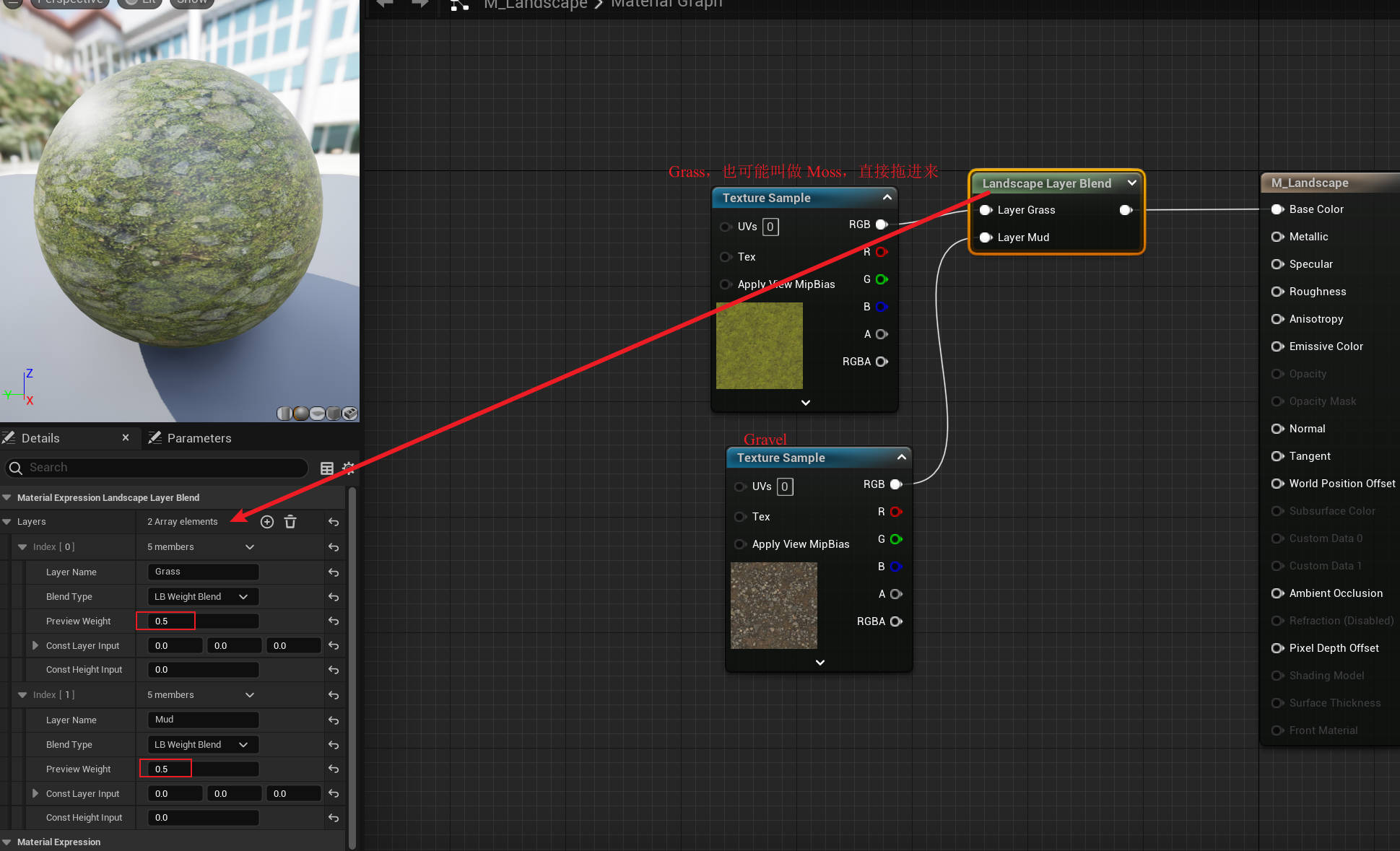Toggle Landscape Layer Blend node chevron

coord(1132,183)
